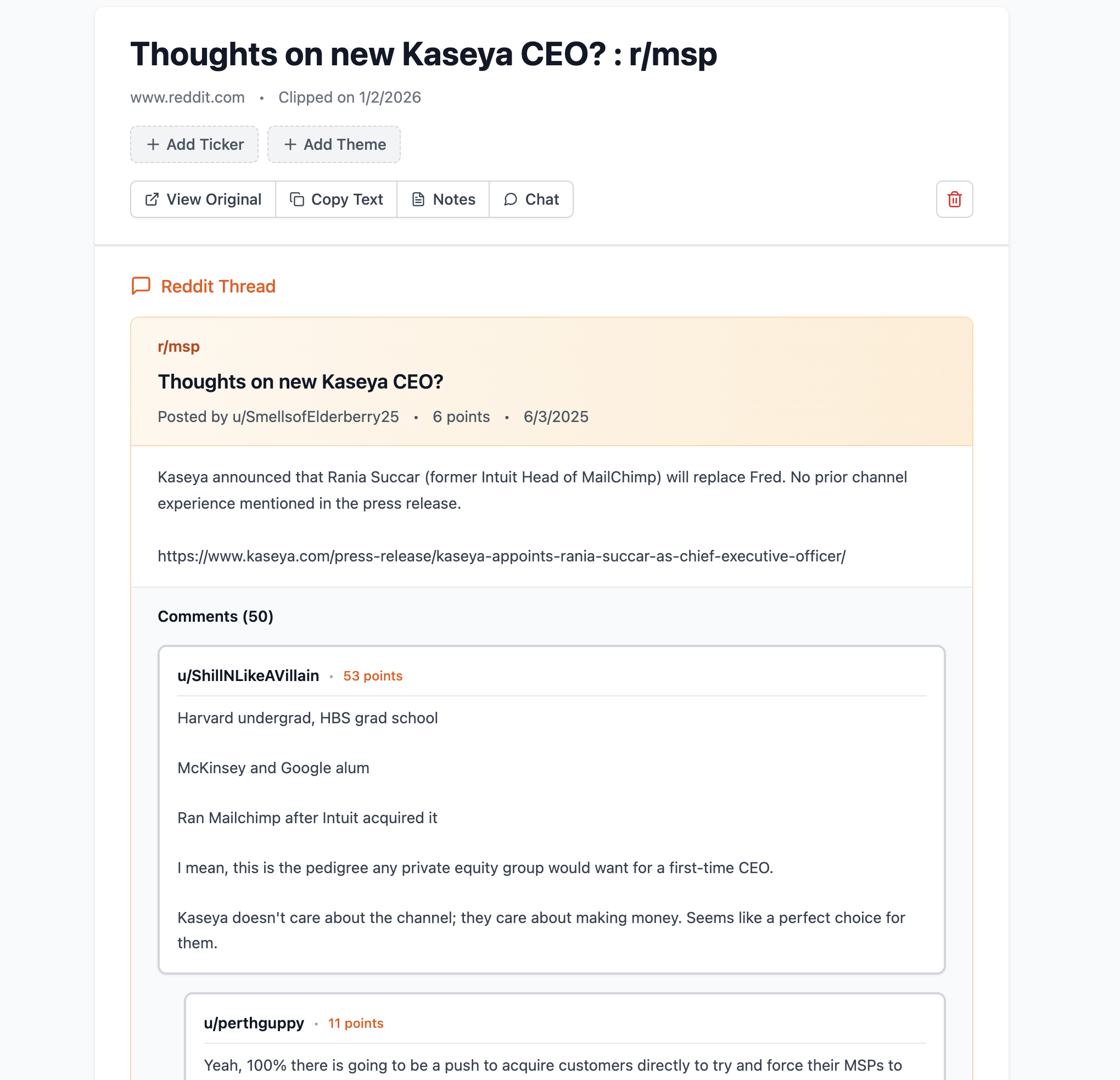The height and width of the screenshot is (1080, 1120).
Task: Open the Kaseya press release URL
Action: pyautogui.click(x=501, y=556)
